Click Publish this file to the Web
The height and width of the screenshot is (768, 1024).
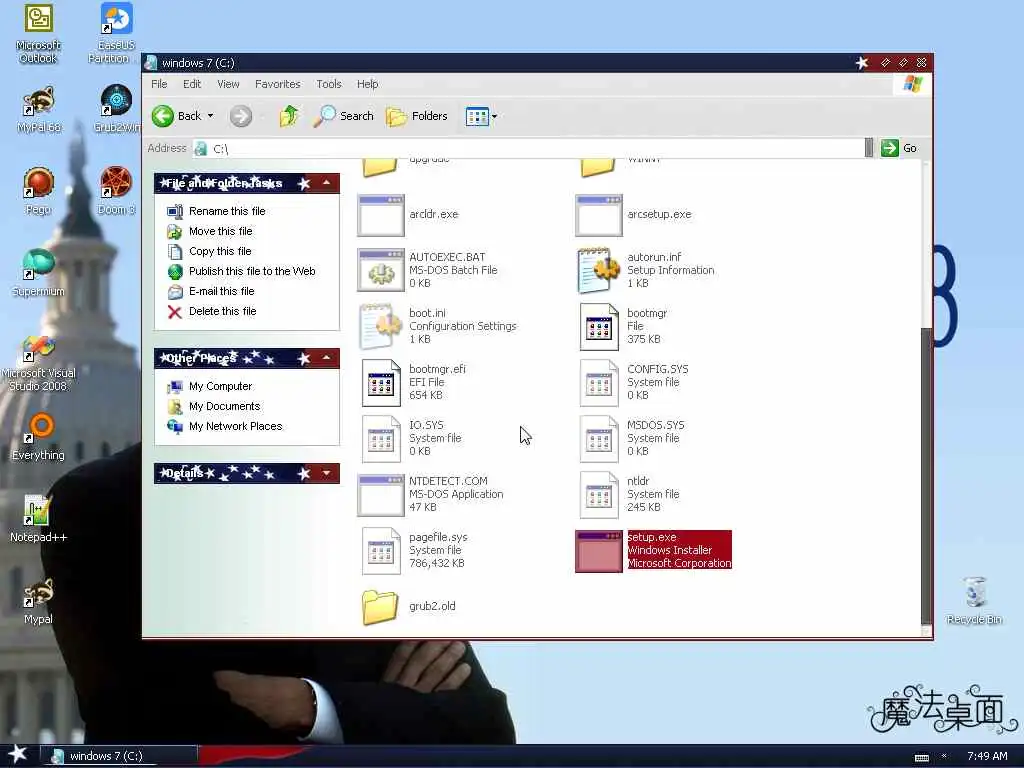pos(251,271)
